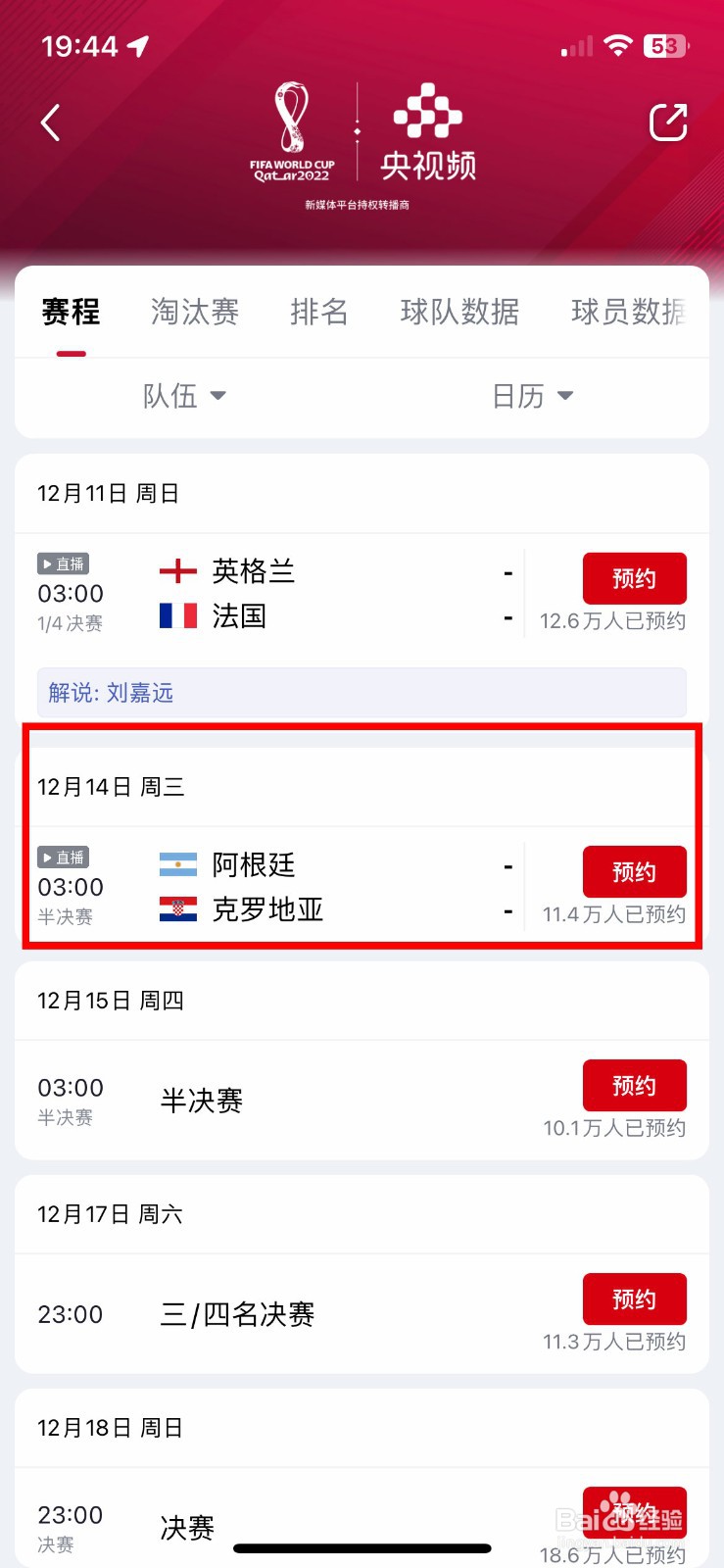Image resolution: width=724 pixels, height=1568 pixels.
Task: Switch to the 淘汰赛 tab
Action: coord(195,312)
